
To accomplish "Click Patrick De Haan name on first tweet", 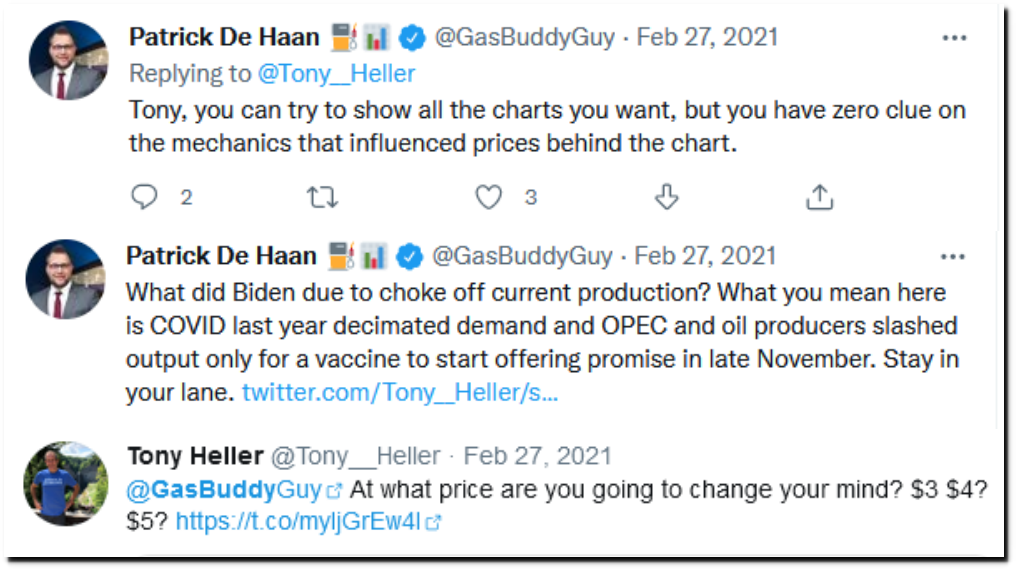I will pyautogui.click(x=224, y=38).
